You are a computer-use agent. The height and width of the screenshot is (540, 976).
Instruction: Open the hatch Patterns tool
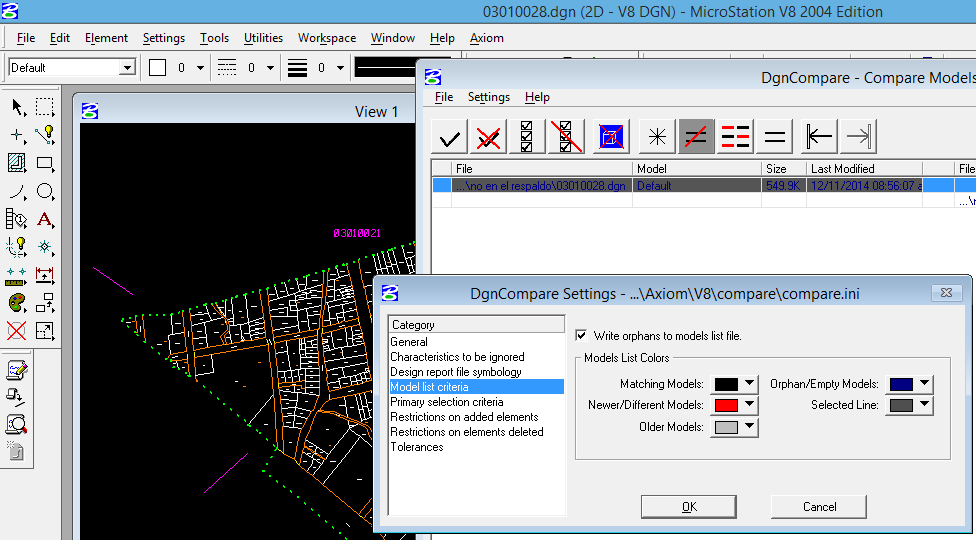click(18, 163)
